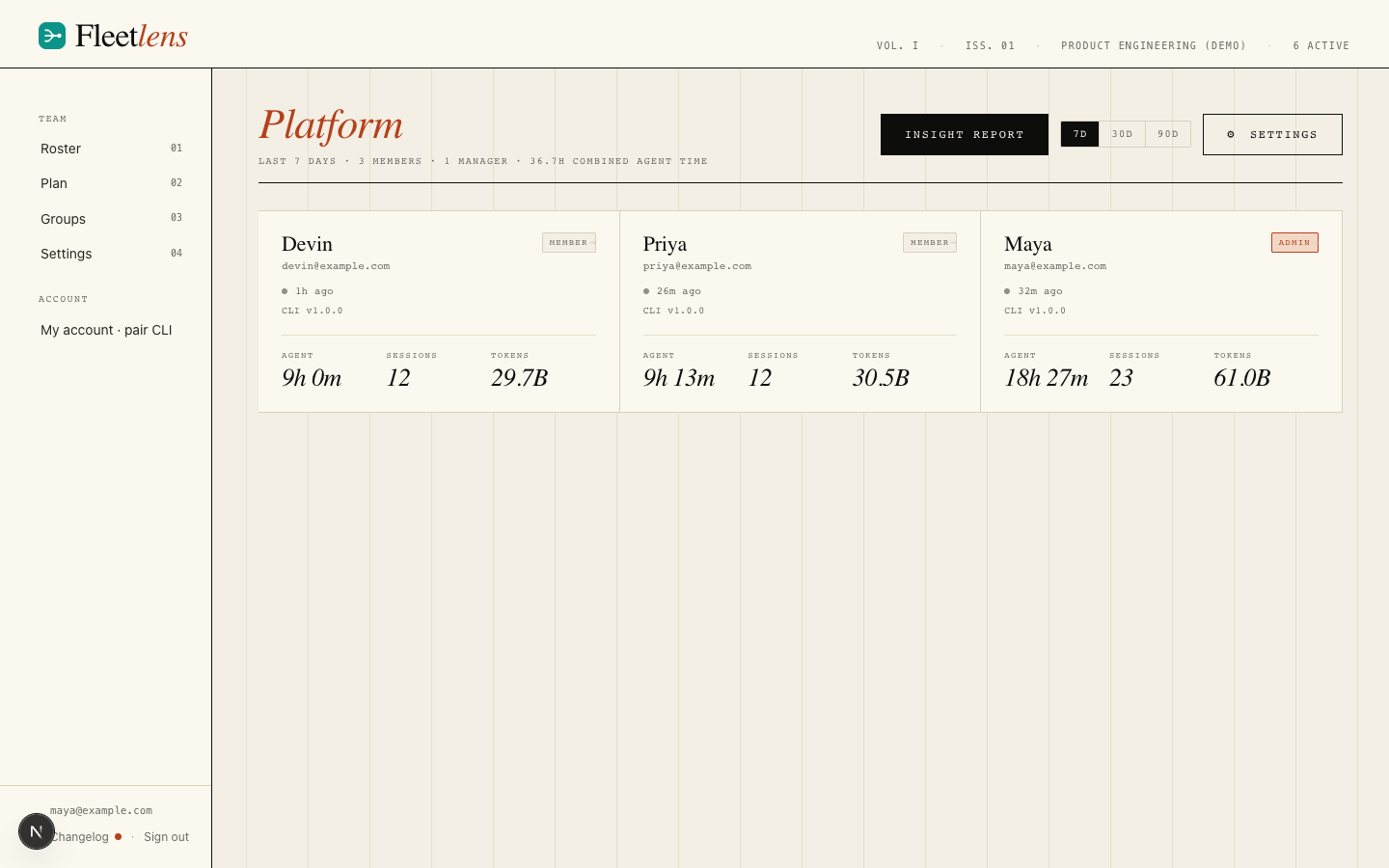
Task: Click devin@example.com email
Action: (336, 266)
